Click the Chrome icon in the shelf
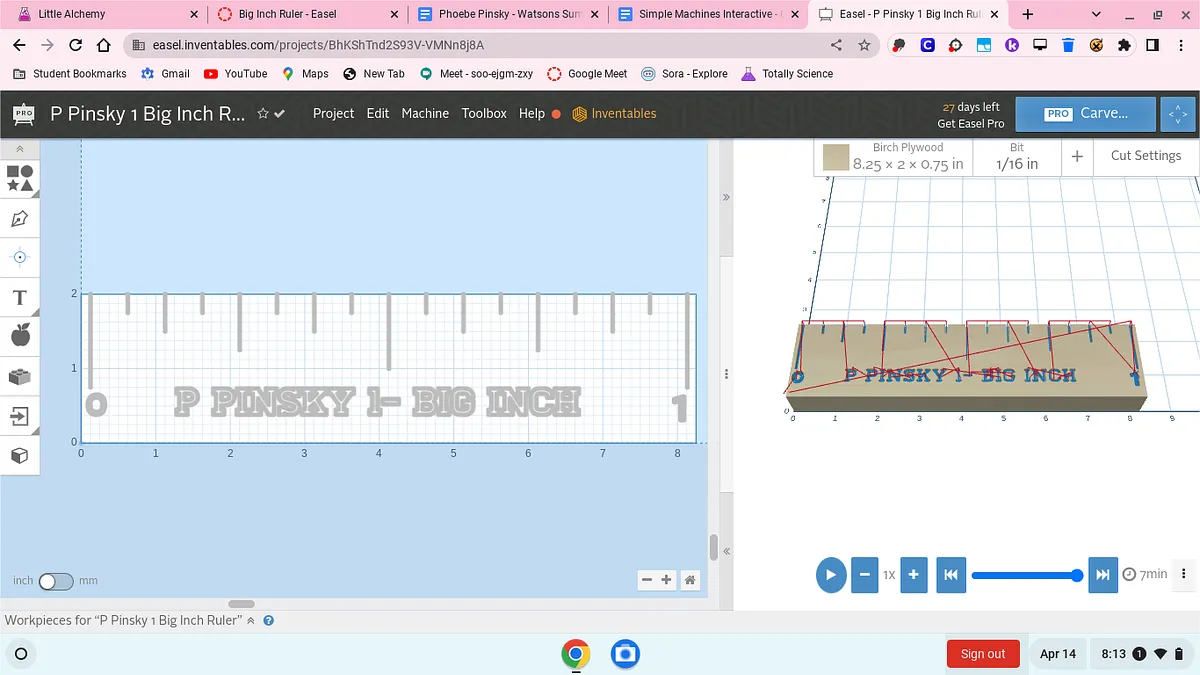The height and width of the screenshot is (675, 1200). click(x=575, y=654)
